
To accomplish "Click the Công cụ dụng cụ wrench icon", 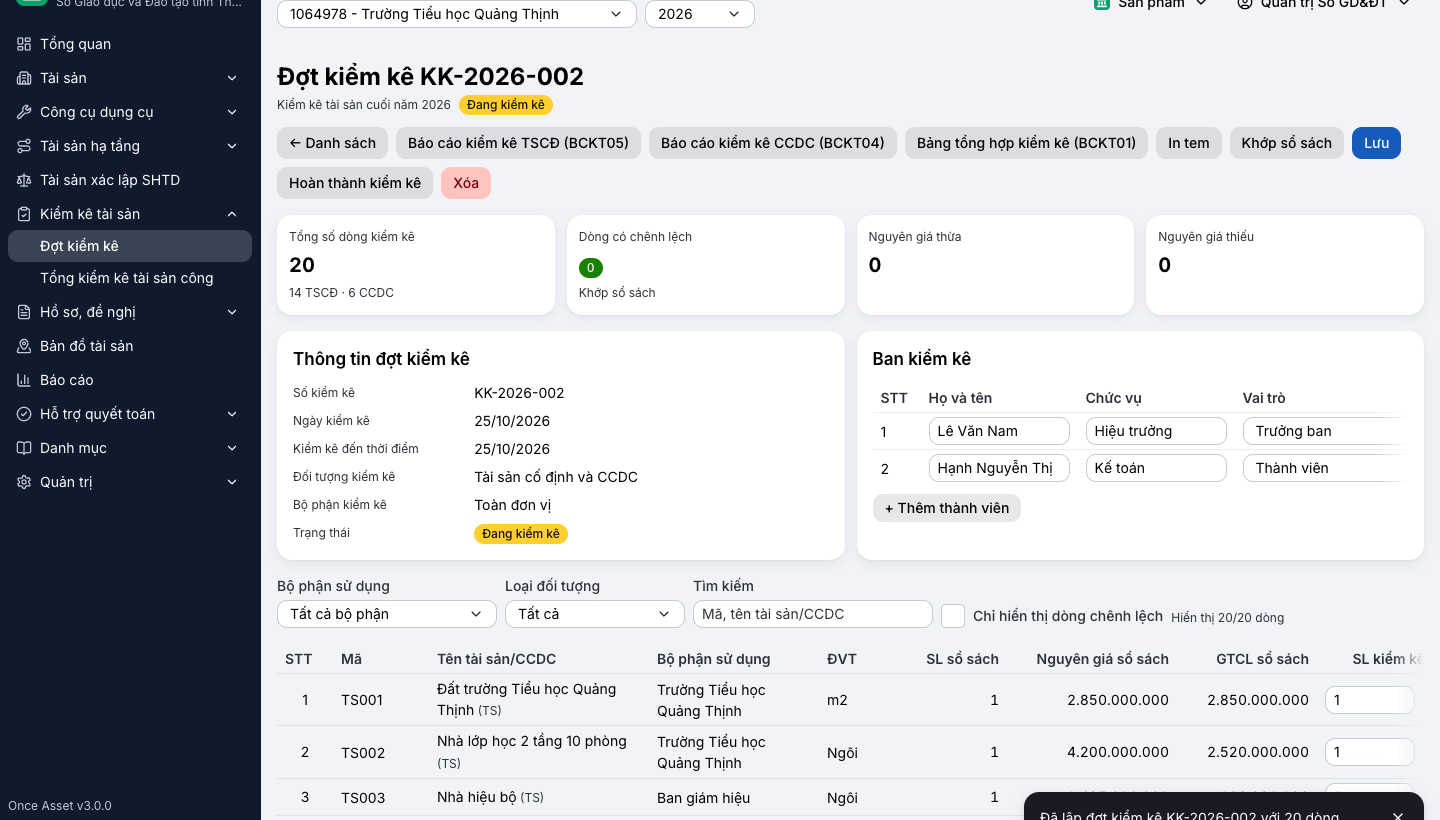I will (24, 112).
